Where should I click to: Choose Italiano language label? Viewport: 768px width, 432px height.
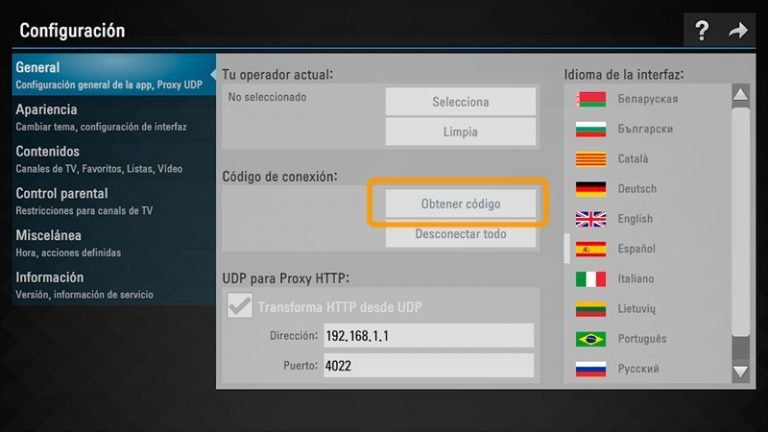pyautogui.click(x=636, y=279)
